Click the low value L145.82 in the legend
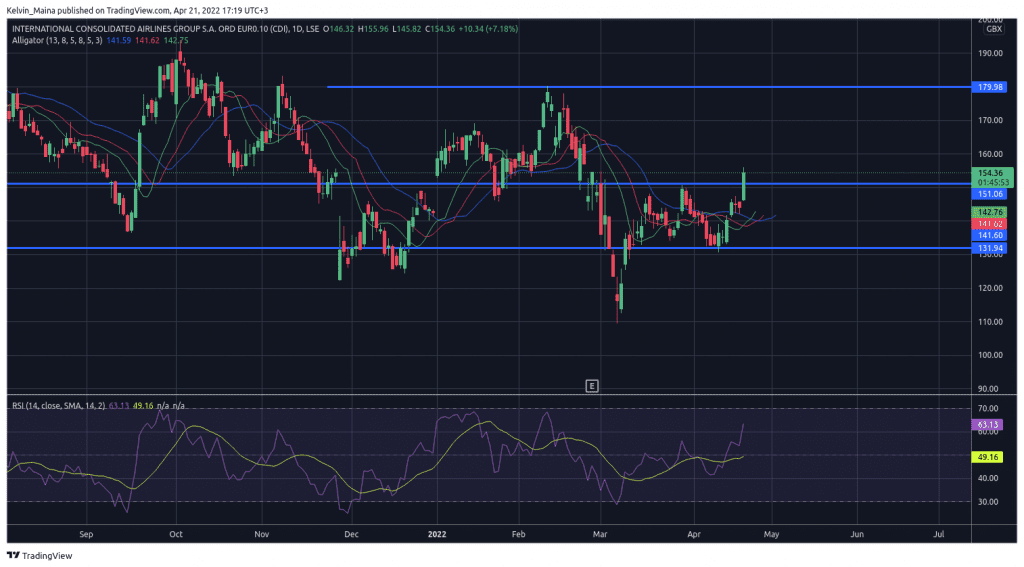 pyautogui.click(x=406, y=29)
